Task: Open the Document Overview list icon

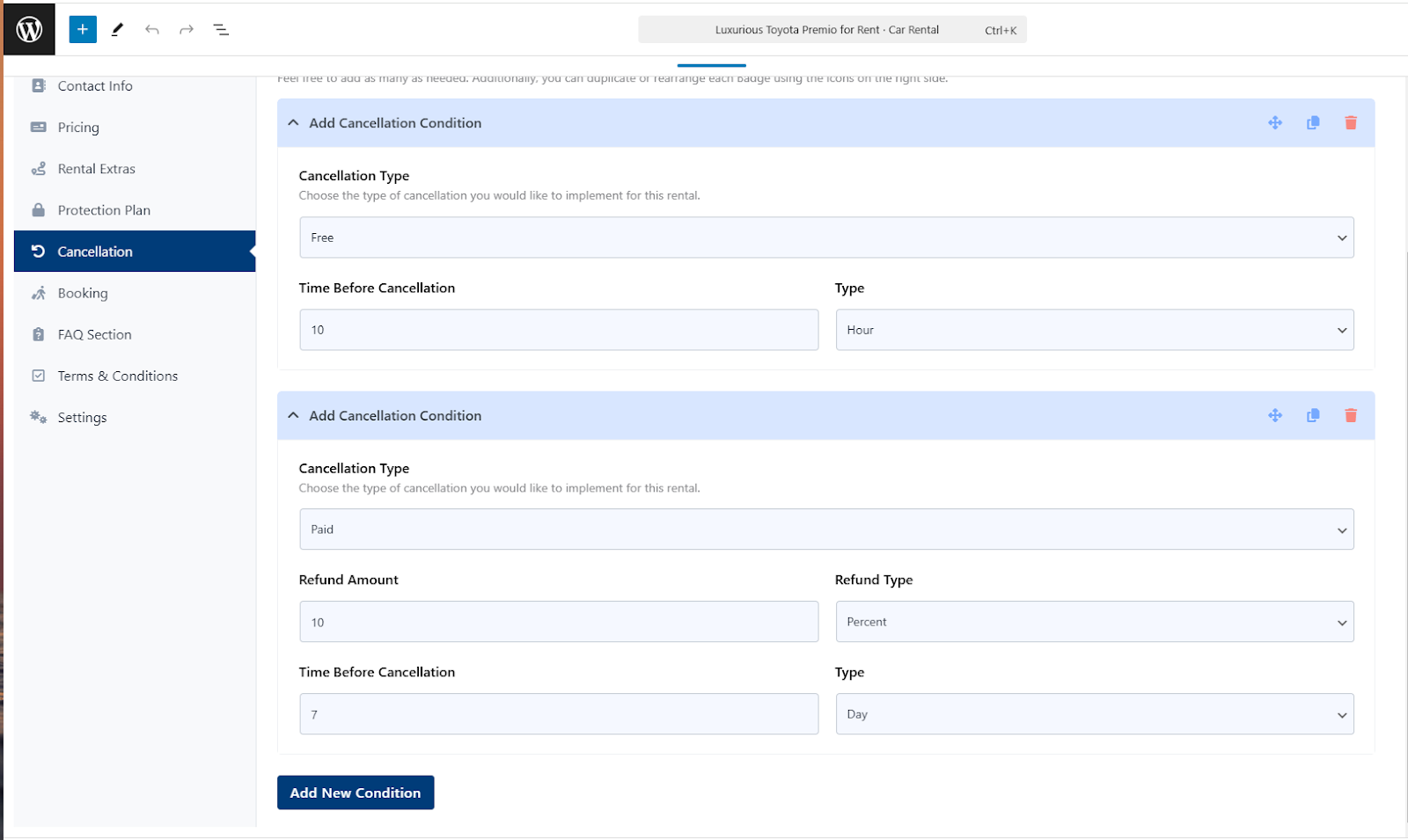Action: click(221, 29)
